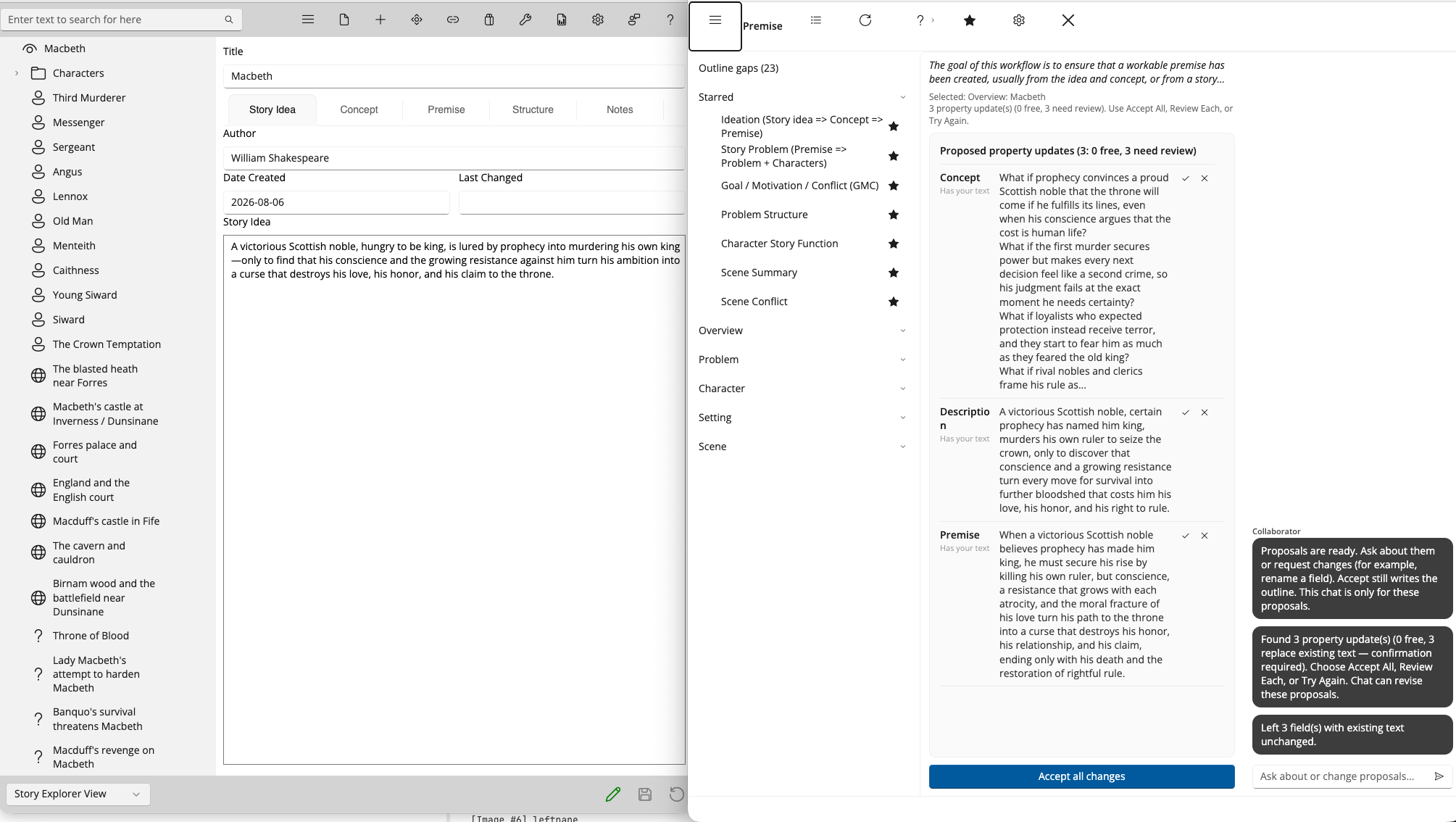Open the gear preferences icon in main toolbar
This screenshot has height=822, width=1456.
598,20
